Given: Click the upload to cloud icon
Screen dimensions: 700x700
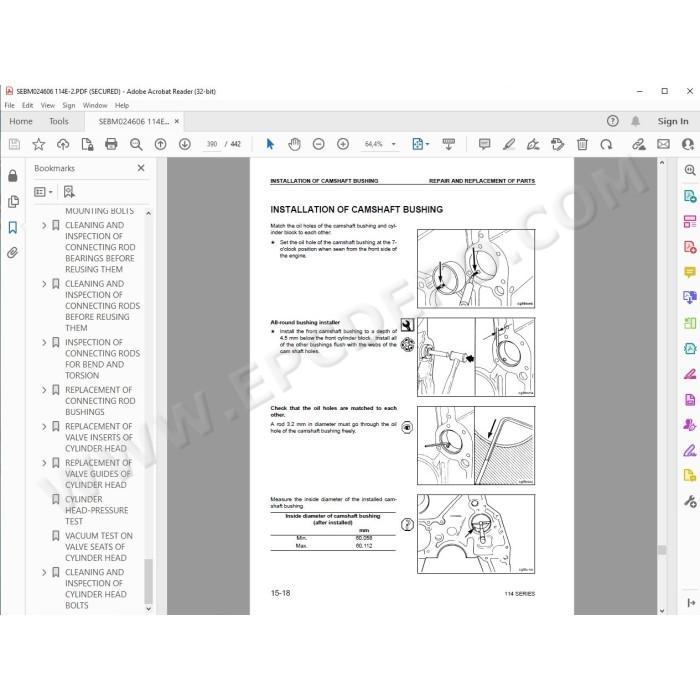Looking at the screenshot, I should coord(63,144).
